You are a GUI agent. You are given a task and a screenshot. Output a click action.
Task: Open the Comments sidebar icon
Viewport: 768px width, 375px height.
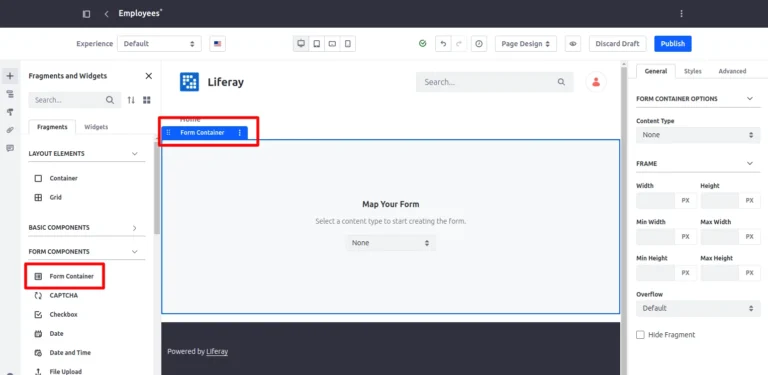pos(10,148)
